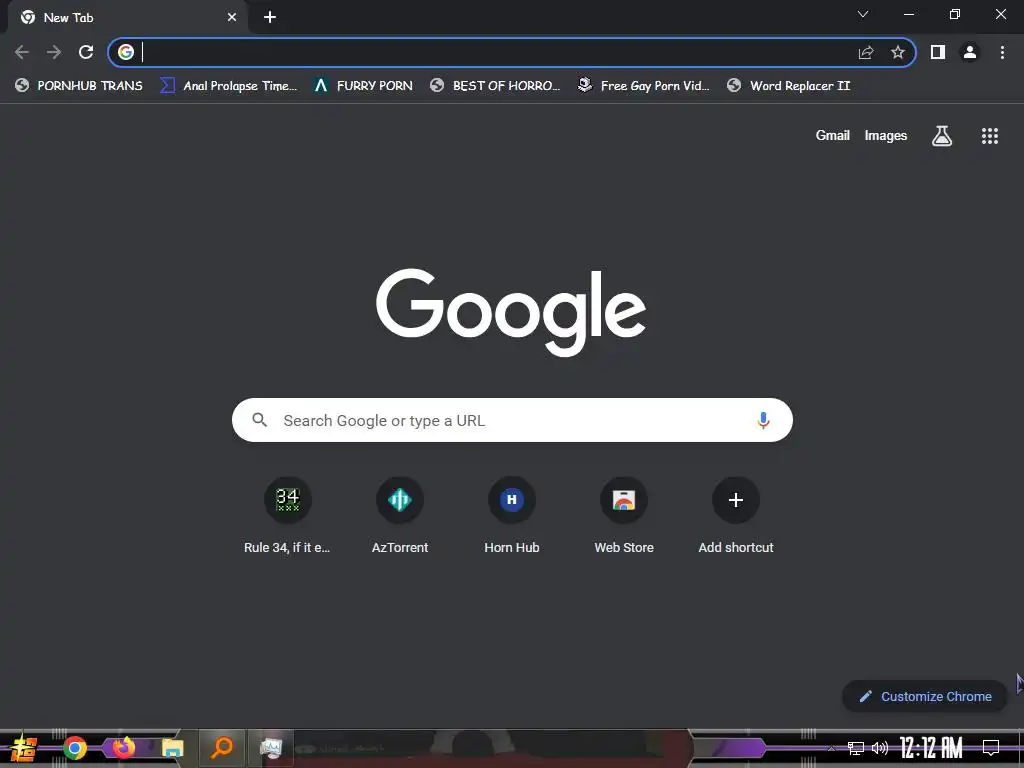The width and height of the screenshot is (1024, 768).
Task: Open the notification center icon
Action: pyautogui.click(x=991, y=748)
